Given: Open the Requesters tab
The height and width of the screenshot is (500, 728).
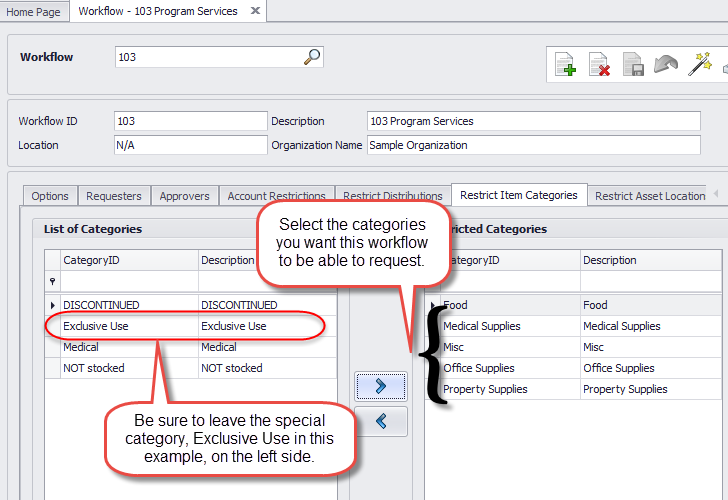Looking at the screenshot, I should point(114,196).
